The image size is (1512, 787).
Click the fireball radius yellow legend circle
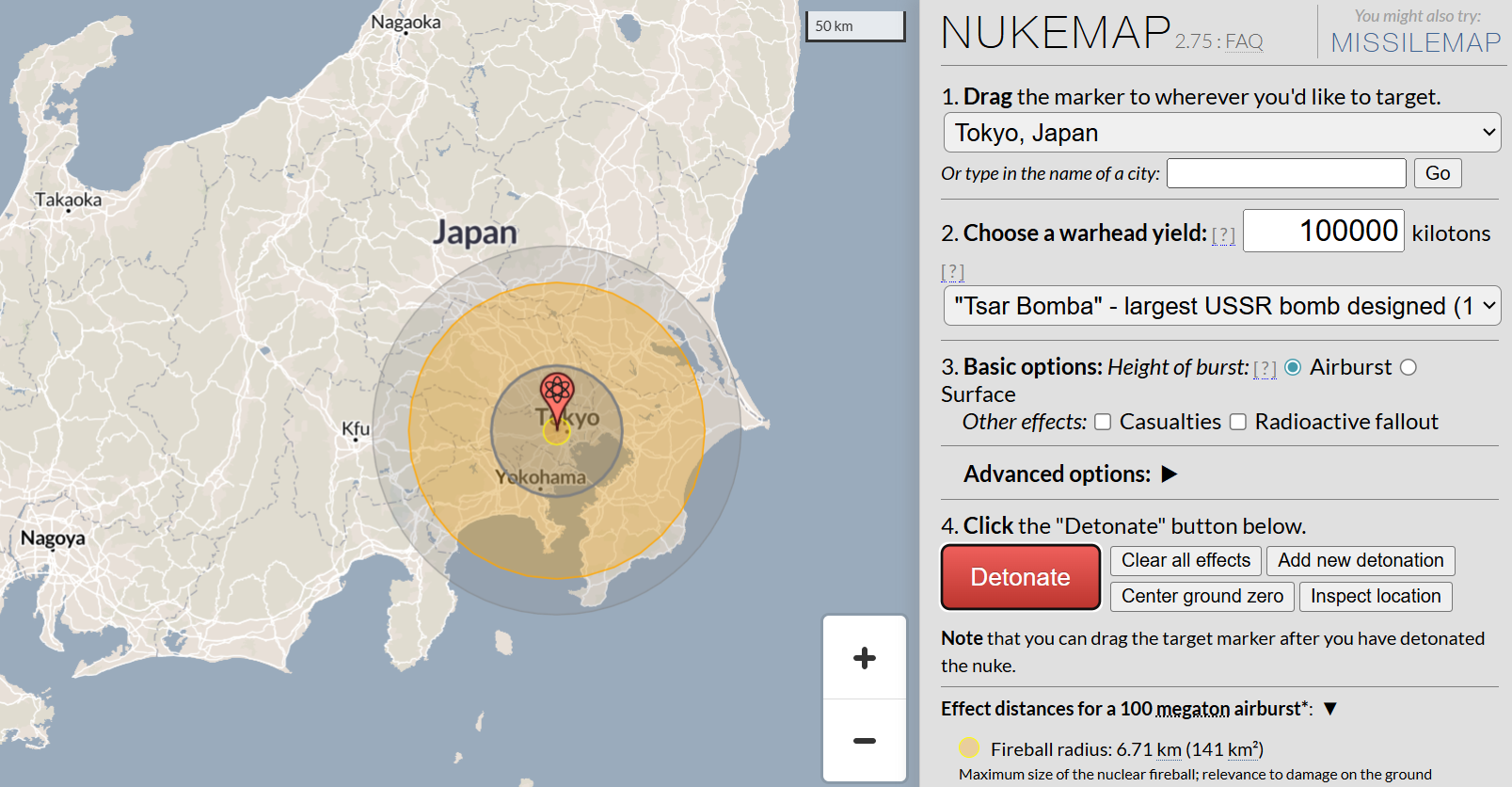click(x=969, y=748)
